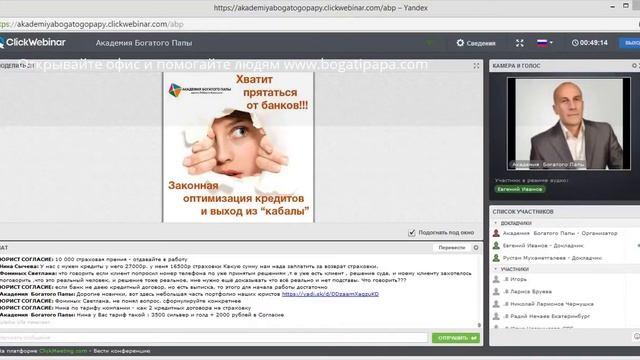640x360 pixels.
Task: Open the ClickMeeting.com footer link
Action: (63, 351)
